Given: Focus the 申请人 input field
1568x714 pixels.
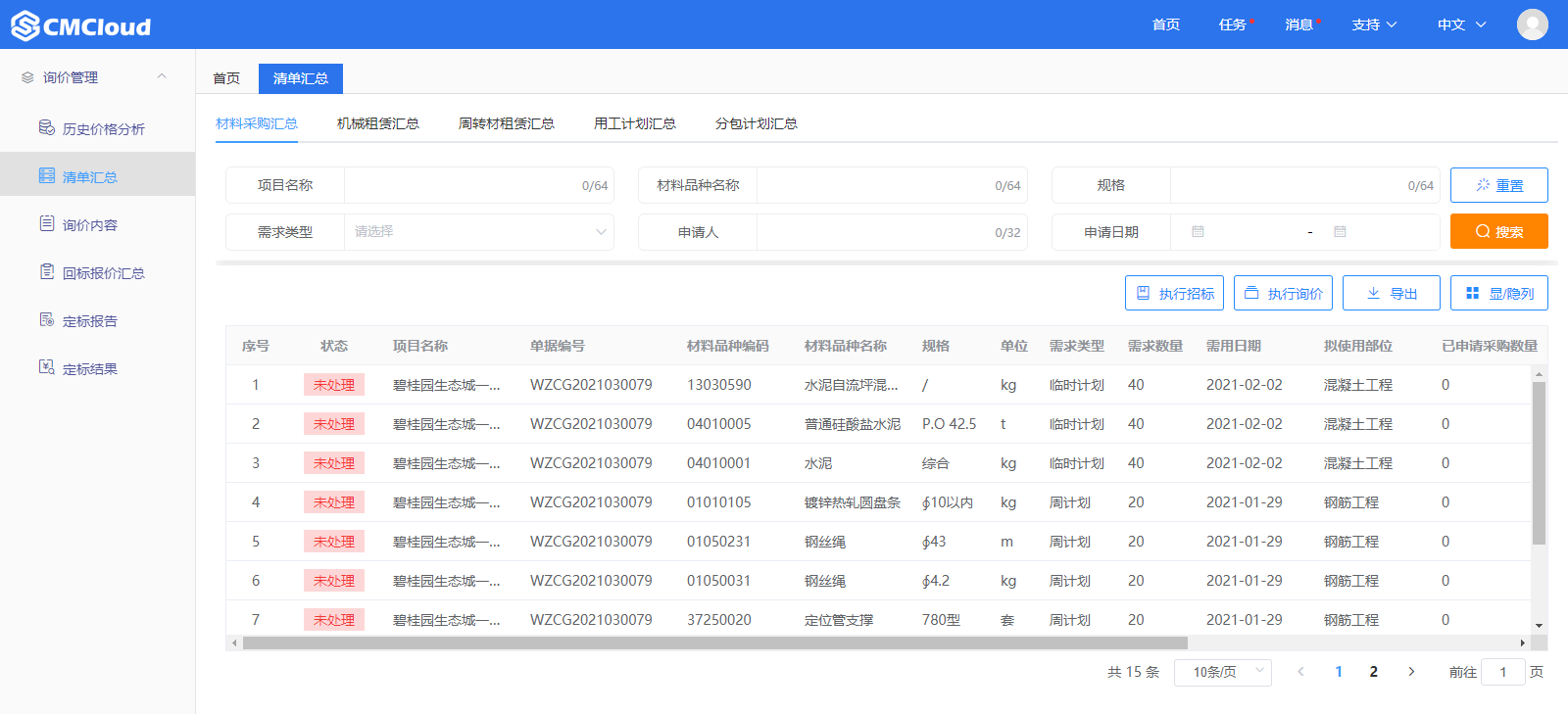Looking at the screenshot, I should pos(892,232).
